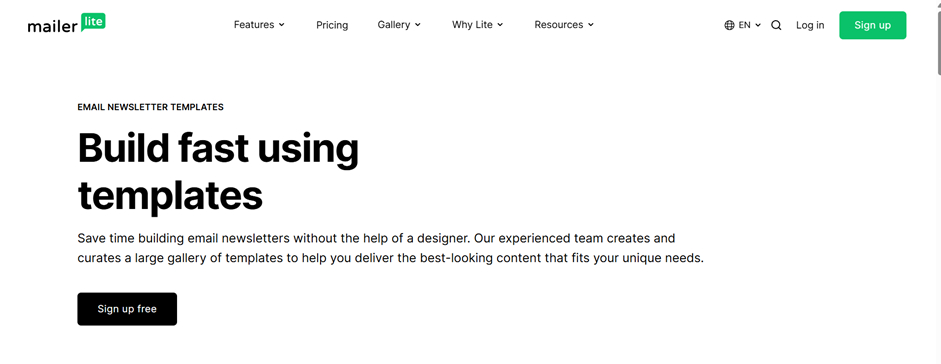This screenshot has height=364, width=941.
Task: Click the green lite badge in logo
Action: [94, 22]
